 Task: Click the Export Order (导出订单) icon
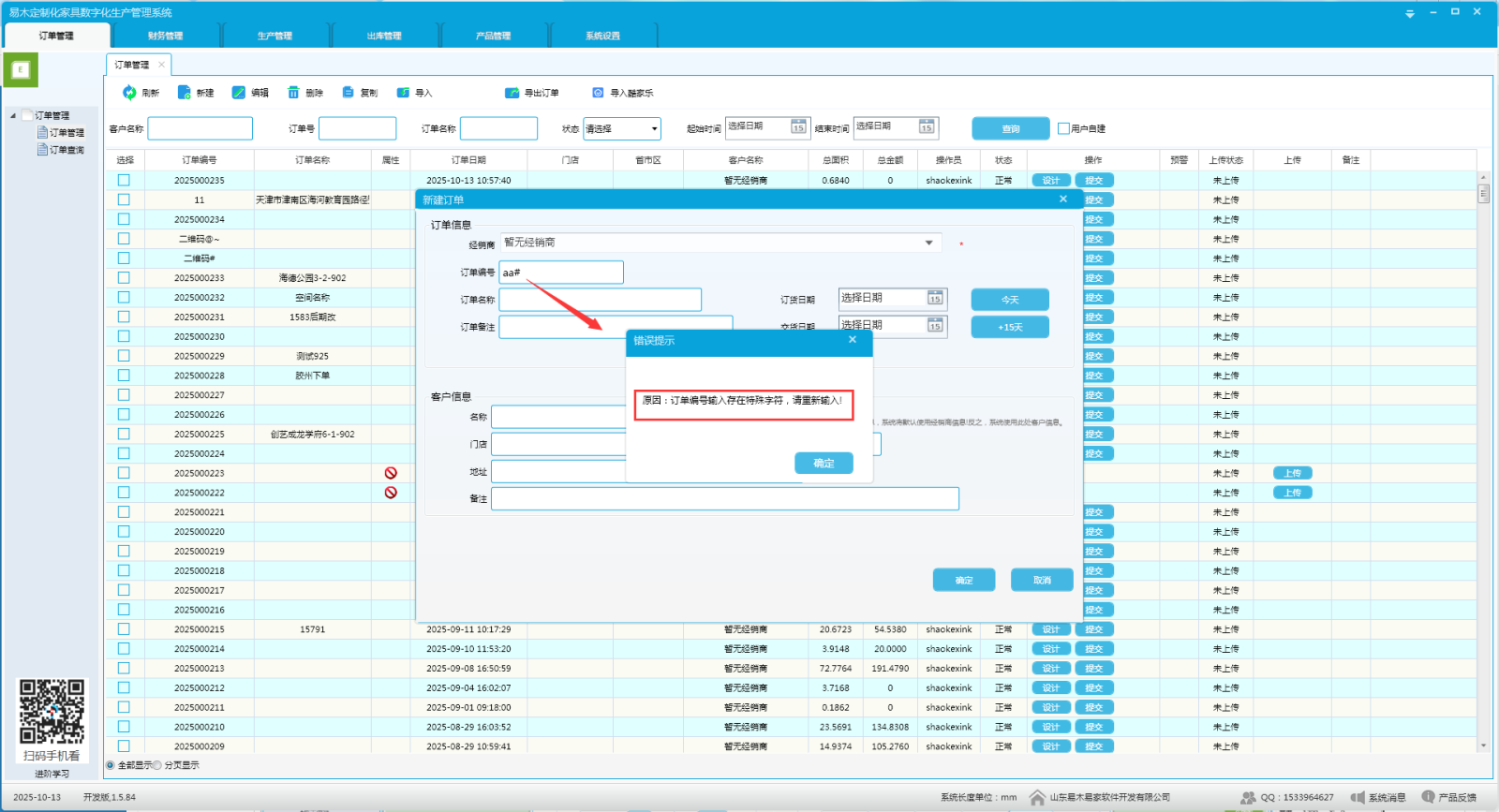tap(512, 93)
